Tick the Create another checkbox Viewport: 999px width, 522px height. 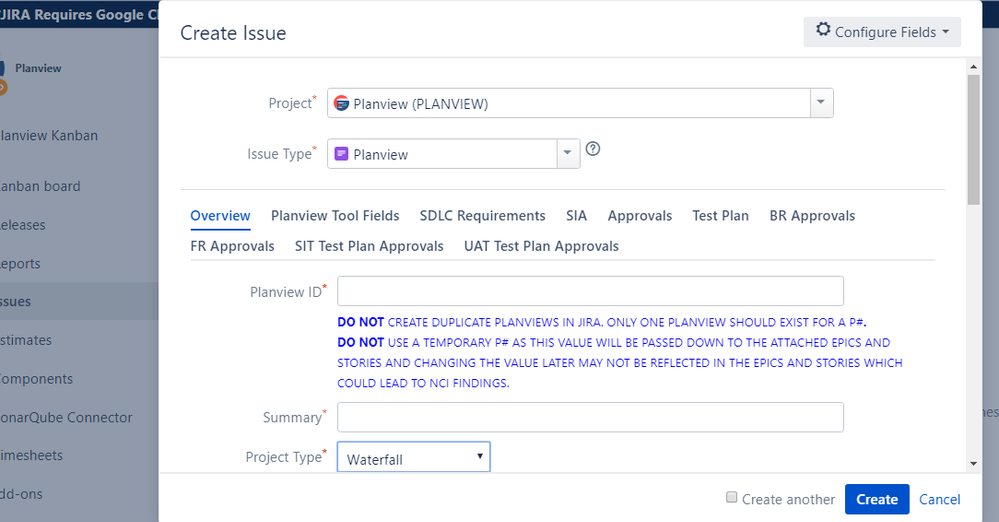[731, 497]
